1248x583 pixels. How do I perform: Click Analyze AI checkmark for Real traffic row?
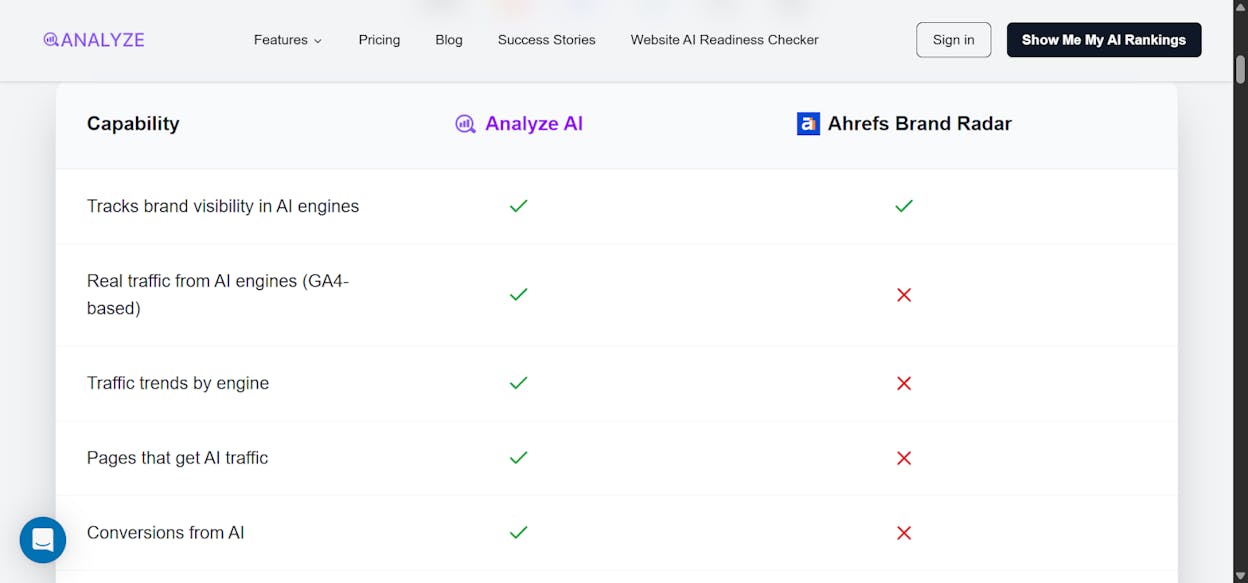point(518,295)
